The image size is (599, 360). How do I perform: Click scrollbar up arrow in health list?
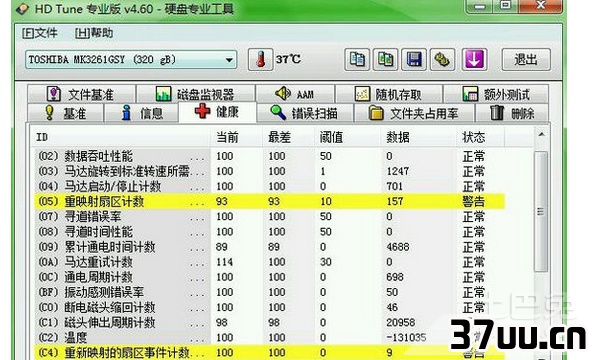[541, 135]
